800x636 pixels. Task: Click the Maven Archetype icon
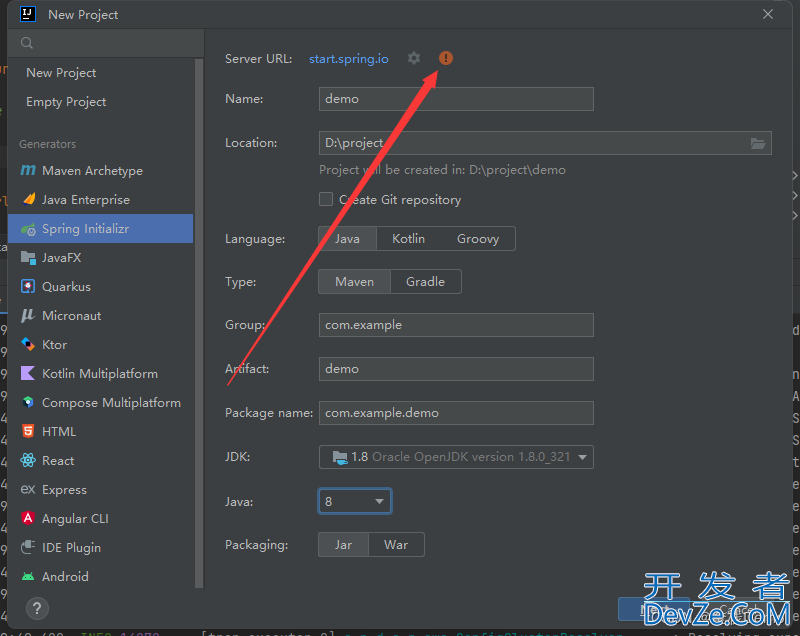[28, 170]
